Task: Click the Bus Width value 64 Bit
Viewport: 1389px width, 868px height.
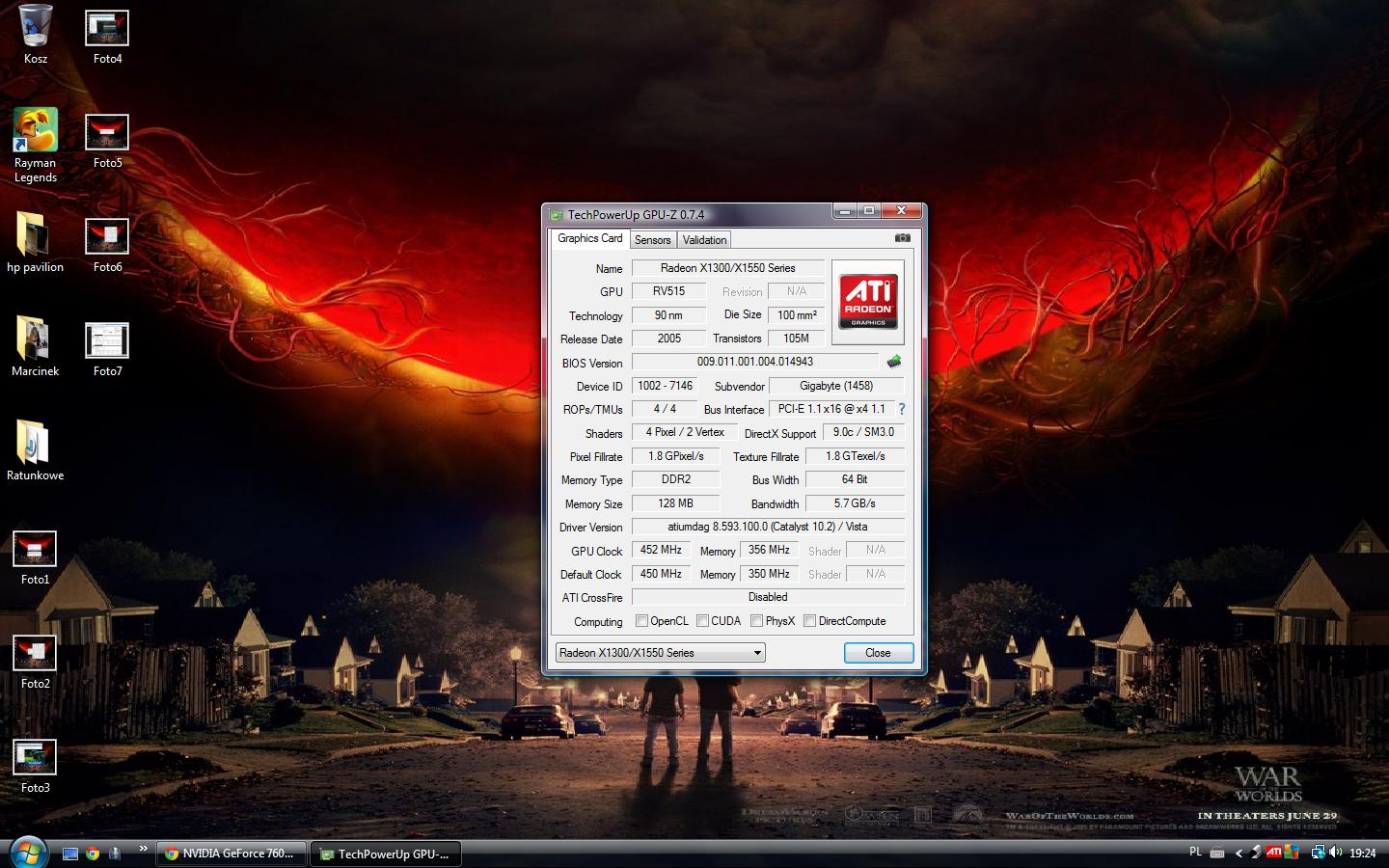Action: click(x=855, y=479)
